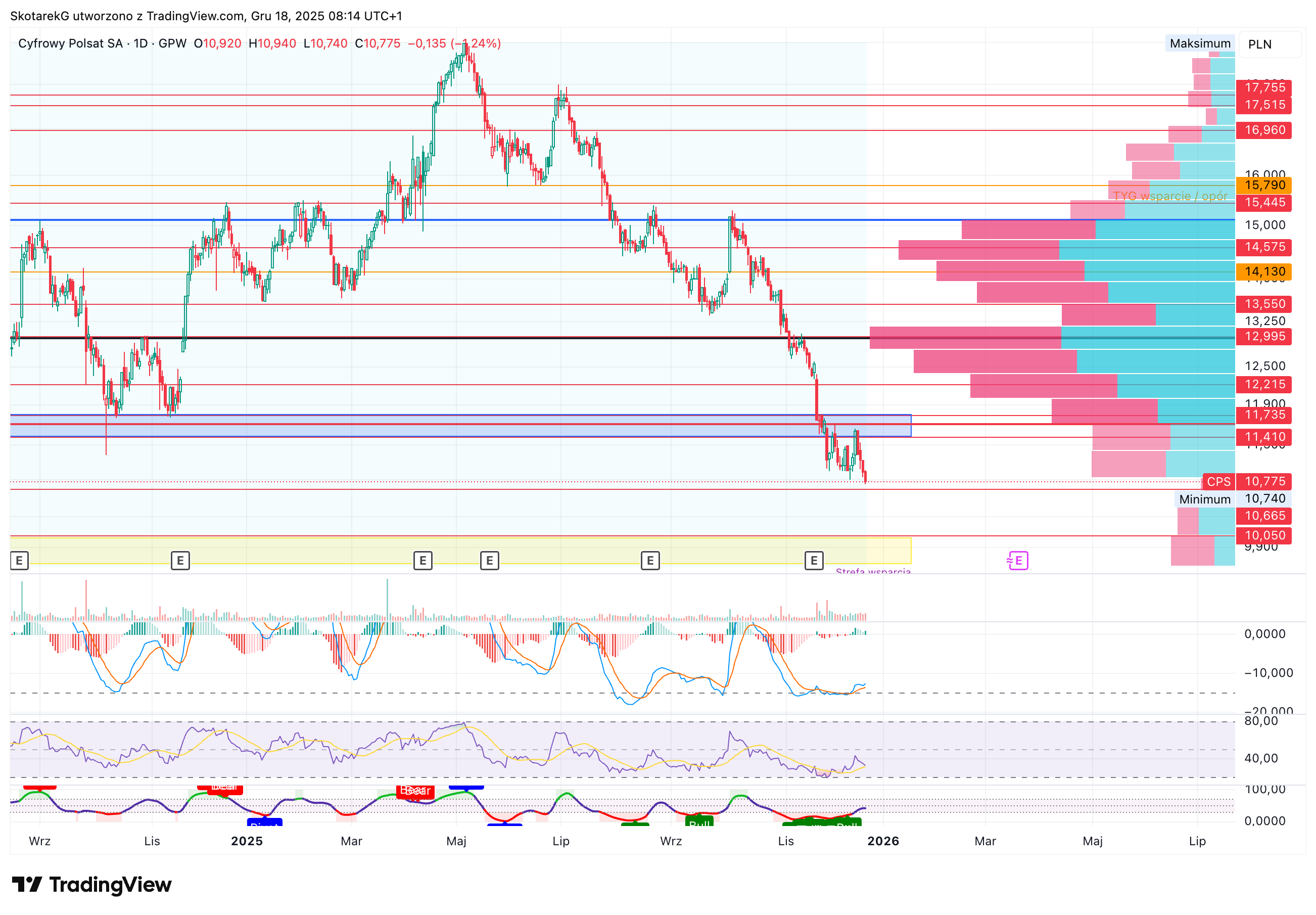Click the 12,500 price scale value
The image size is (1316, 915).
[1264, 367]
